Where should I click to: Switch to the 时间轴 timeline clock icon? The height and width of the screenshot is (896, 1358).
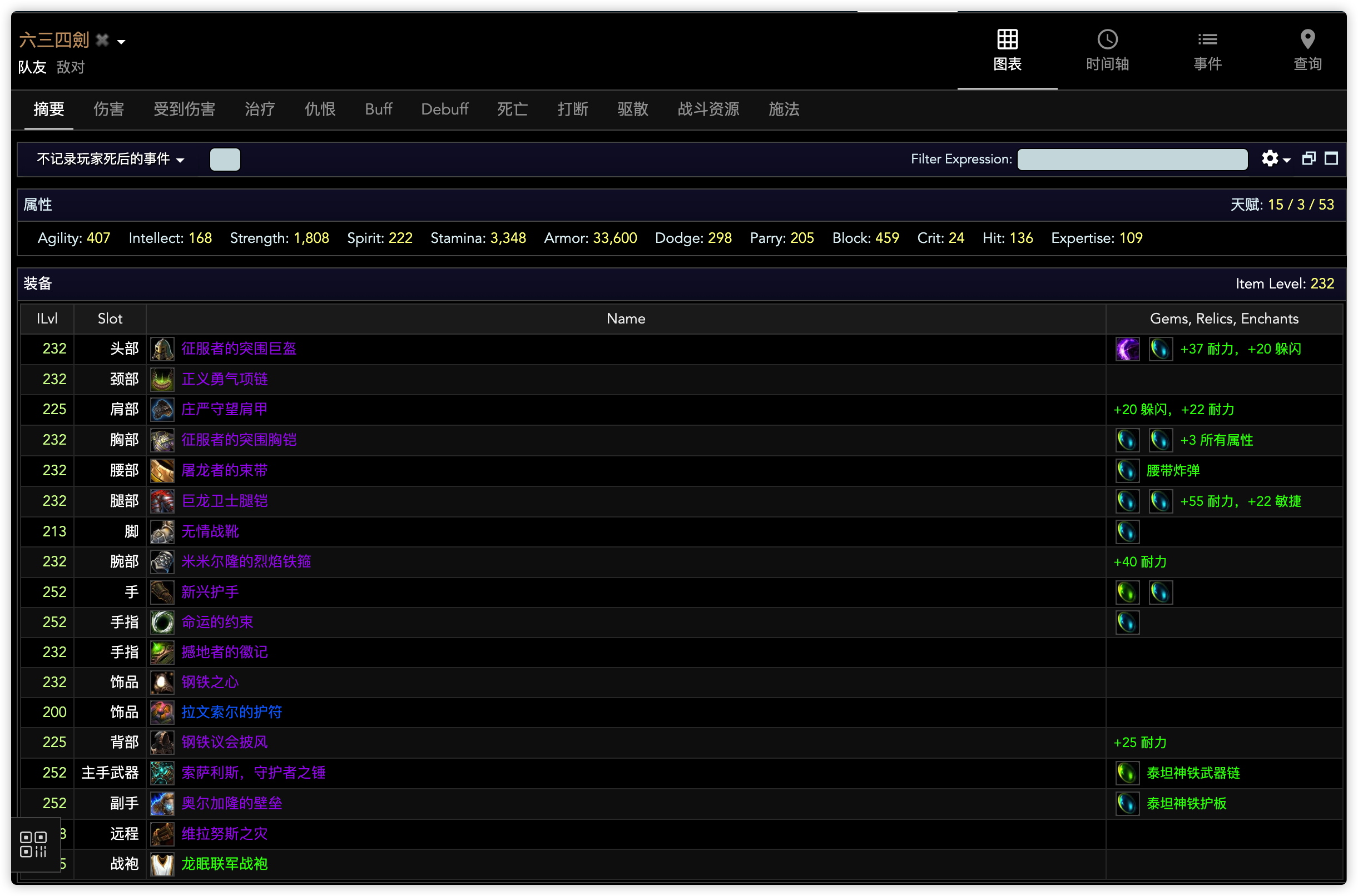(x=1107, y=39)
